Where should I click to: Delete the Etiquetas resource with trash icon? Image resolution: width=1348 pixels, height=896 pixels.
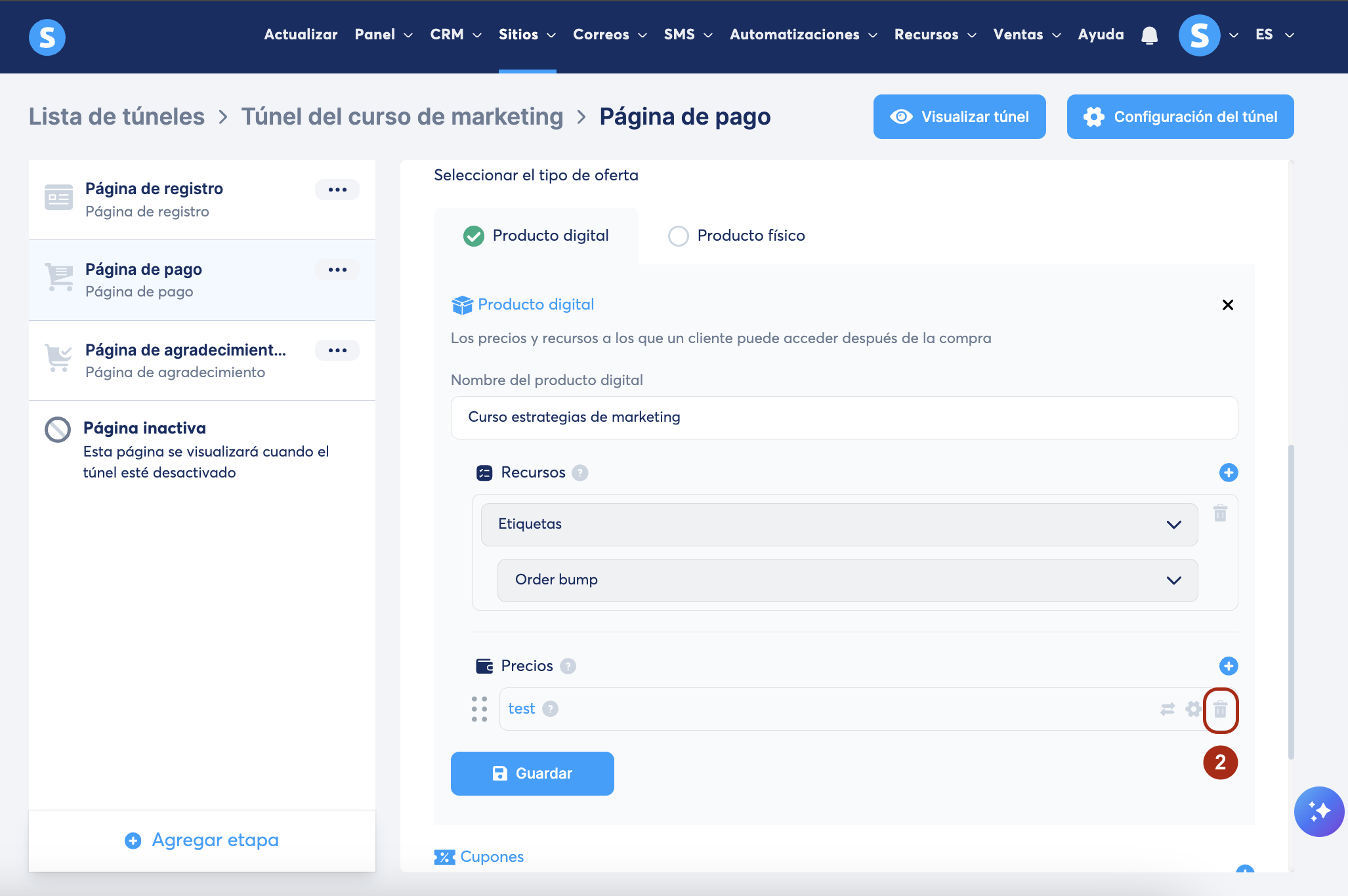click(x=1220, y=513)
